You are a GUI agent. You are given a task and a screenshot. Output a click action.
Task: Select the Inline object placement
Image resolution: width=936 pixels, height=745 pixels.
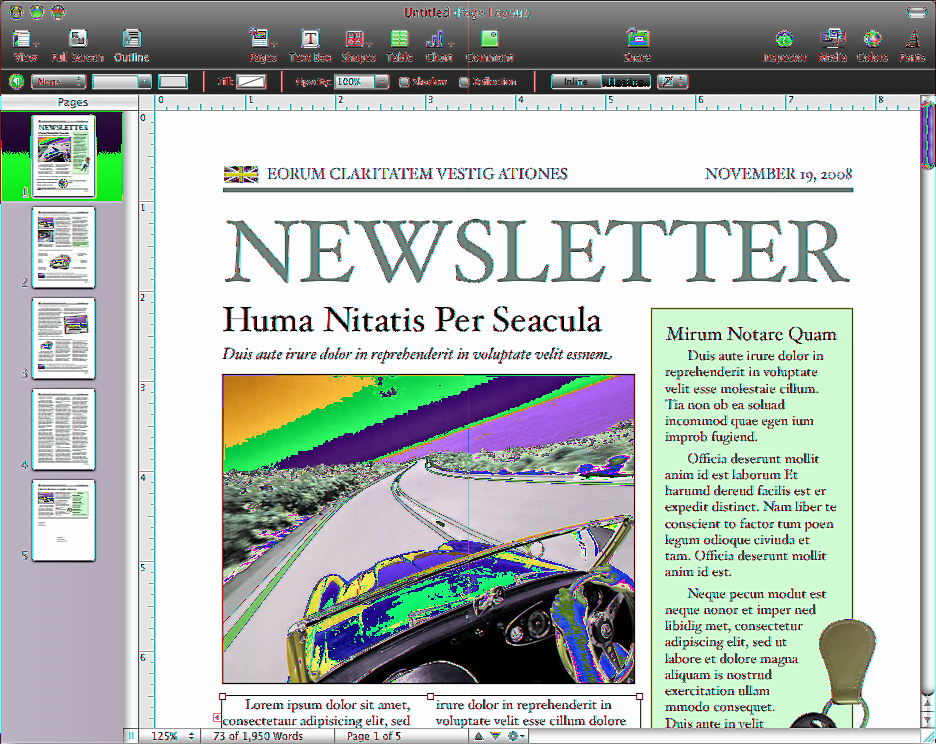click(x=575, y=82)
